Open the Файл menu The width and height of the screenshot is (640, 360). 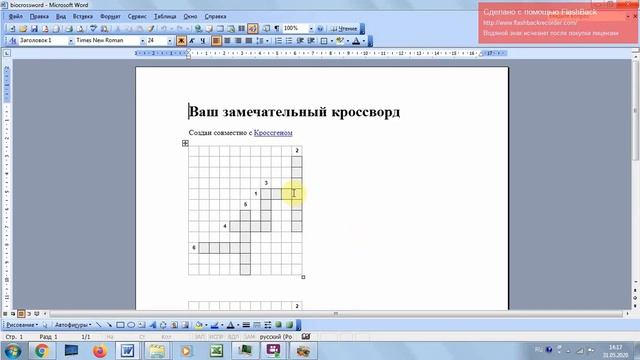[16, 16]
